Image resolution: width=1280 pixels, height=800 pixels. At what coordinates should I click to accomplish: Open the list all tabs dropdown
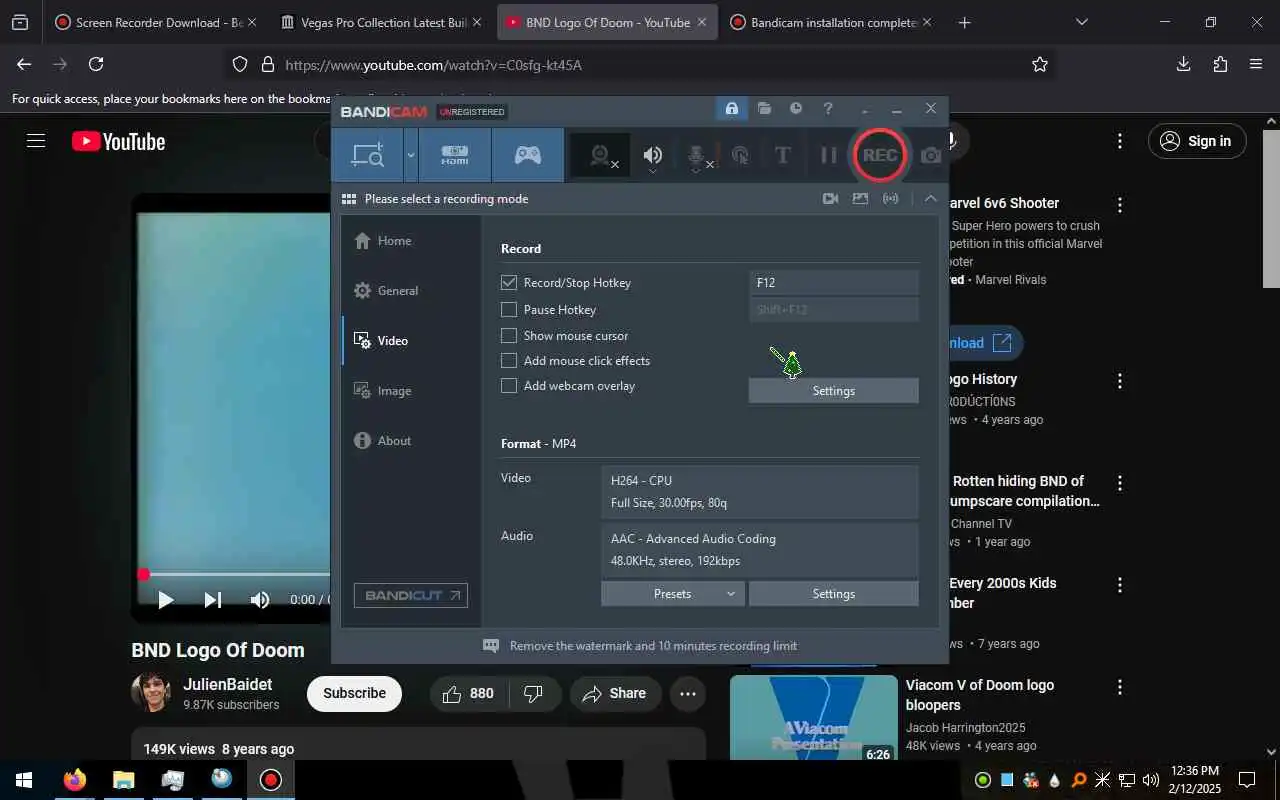tap(1081, 22)
